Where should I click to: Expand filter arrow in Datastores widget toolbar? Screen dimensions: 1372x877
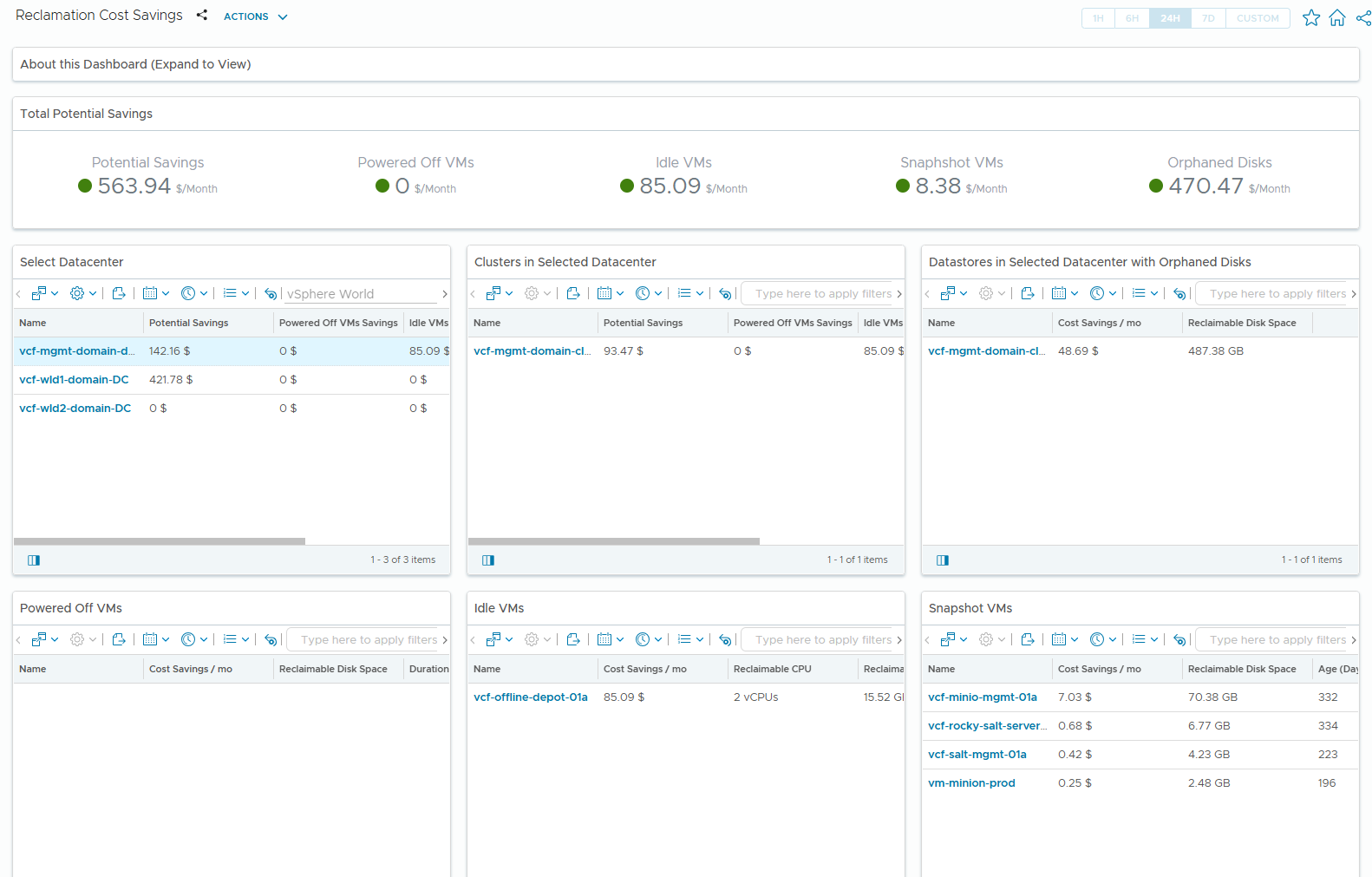(1354, 294)
